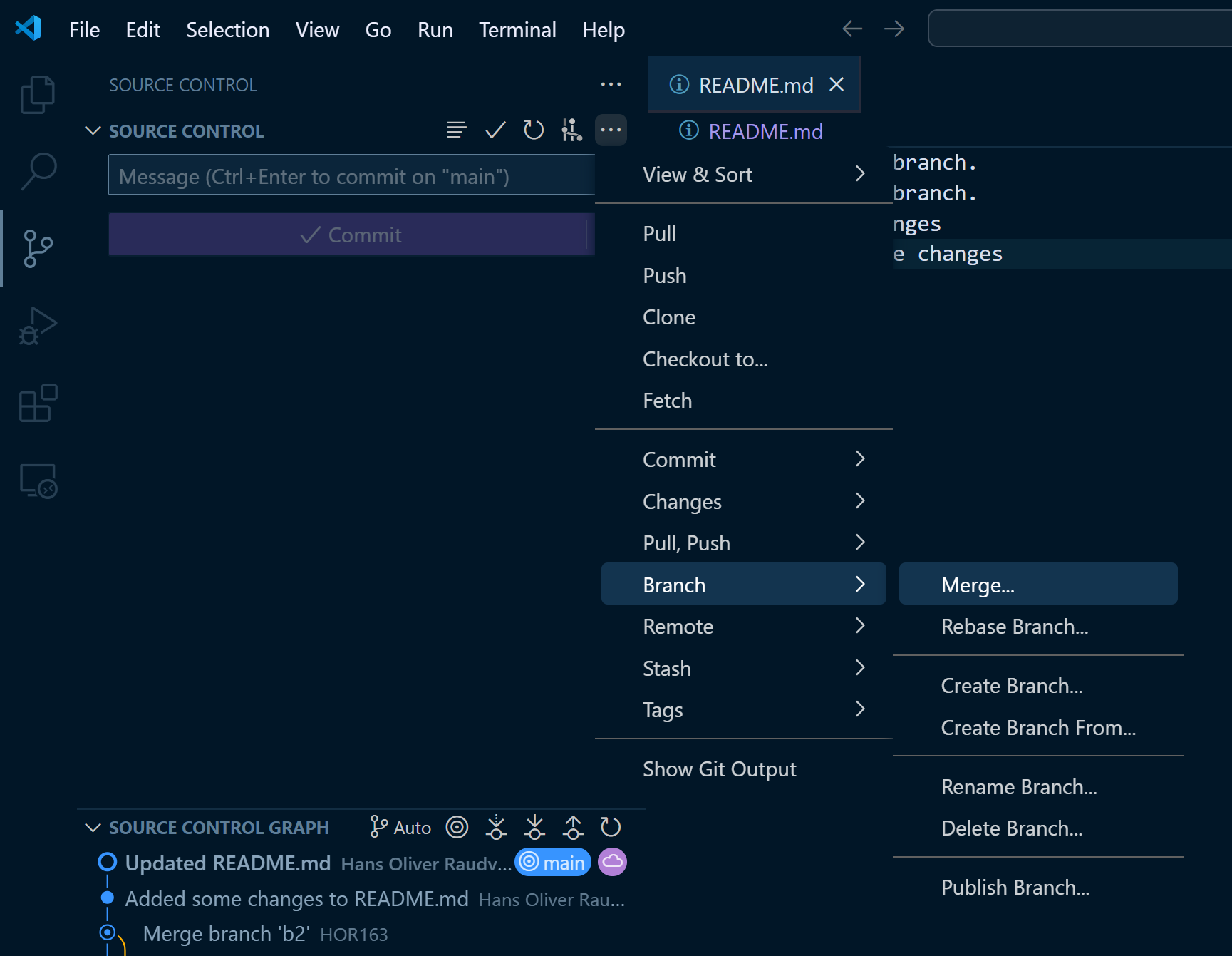1232x956 pixels.
Task: Click the cloud remote badge on latest commit
Action: [612, 862]
